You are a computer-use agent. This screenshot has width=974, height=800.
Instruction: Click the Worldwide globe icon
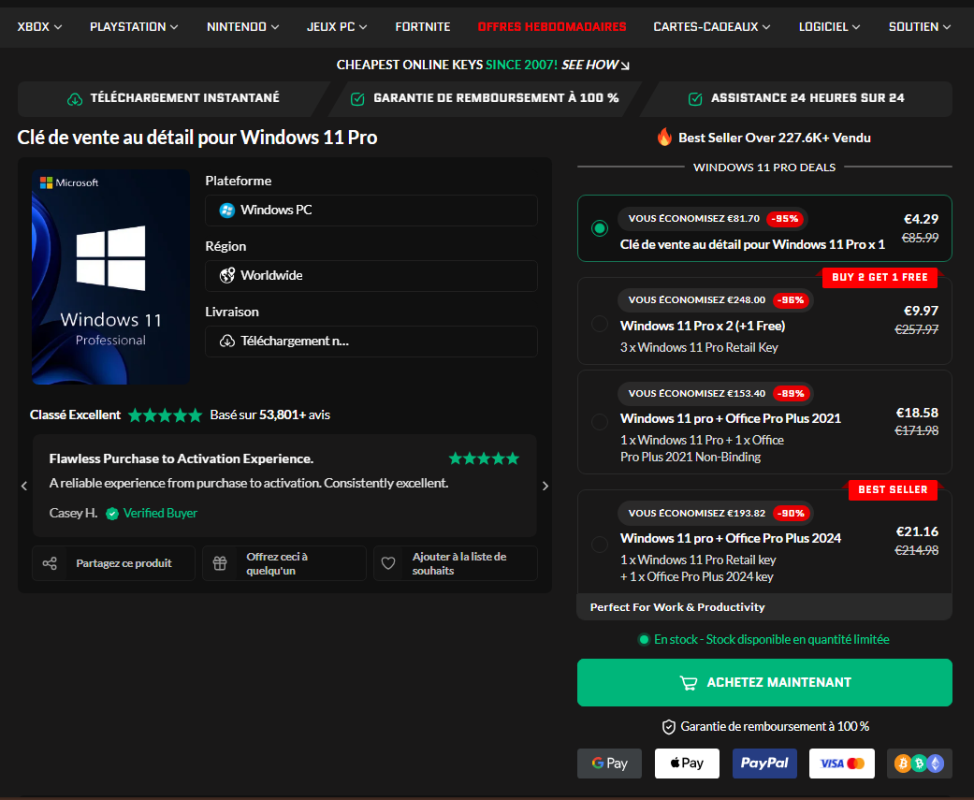(227, 275)
